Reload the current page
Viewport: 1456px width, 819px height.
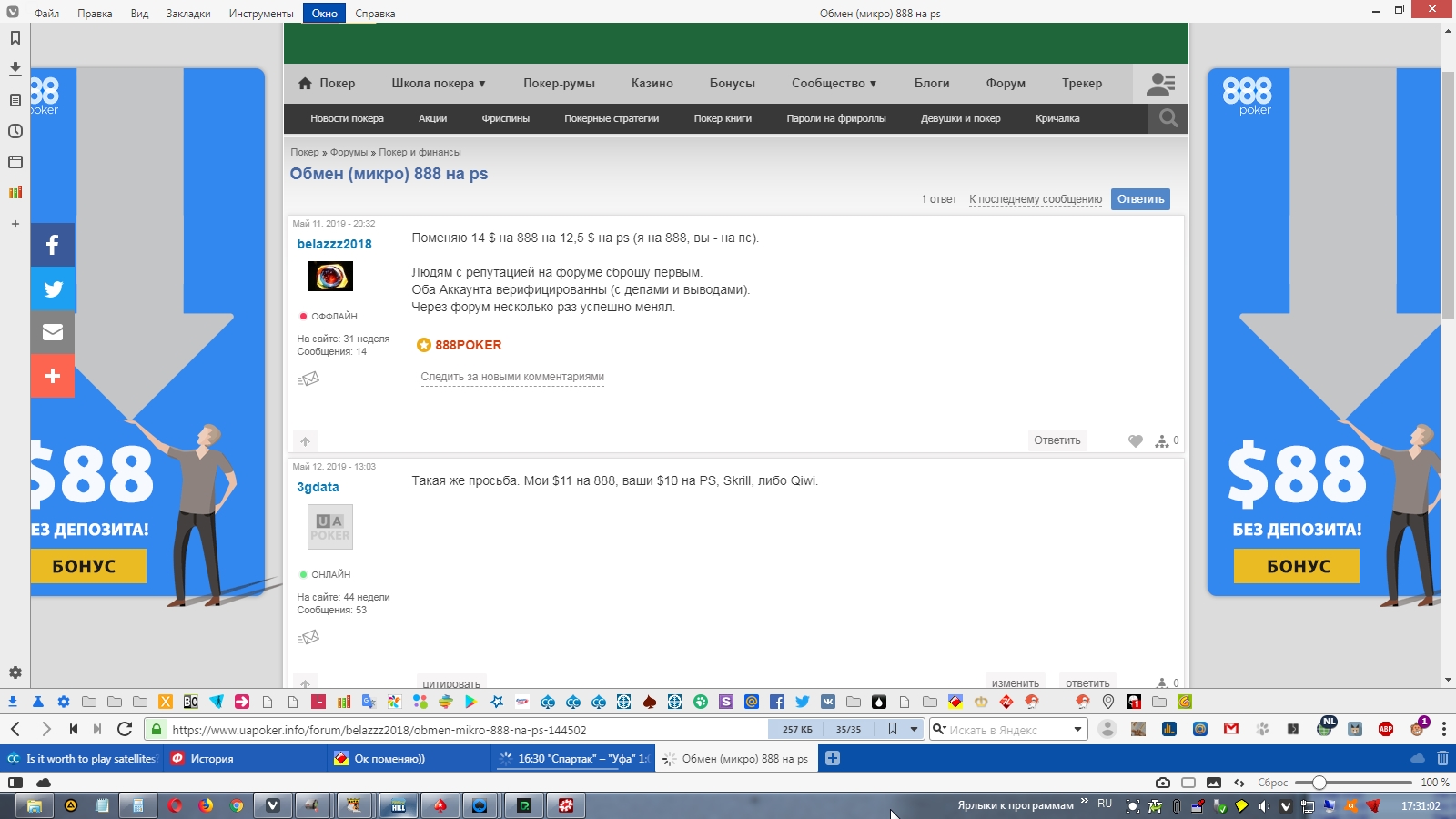(125, 729)
